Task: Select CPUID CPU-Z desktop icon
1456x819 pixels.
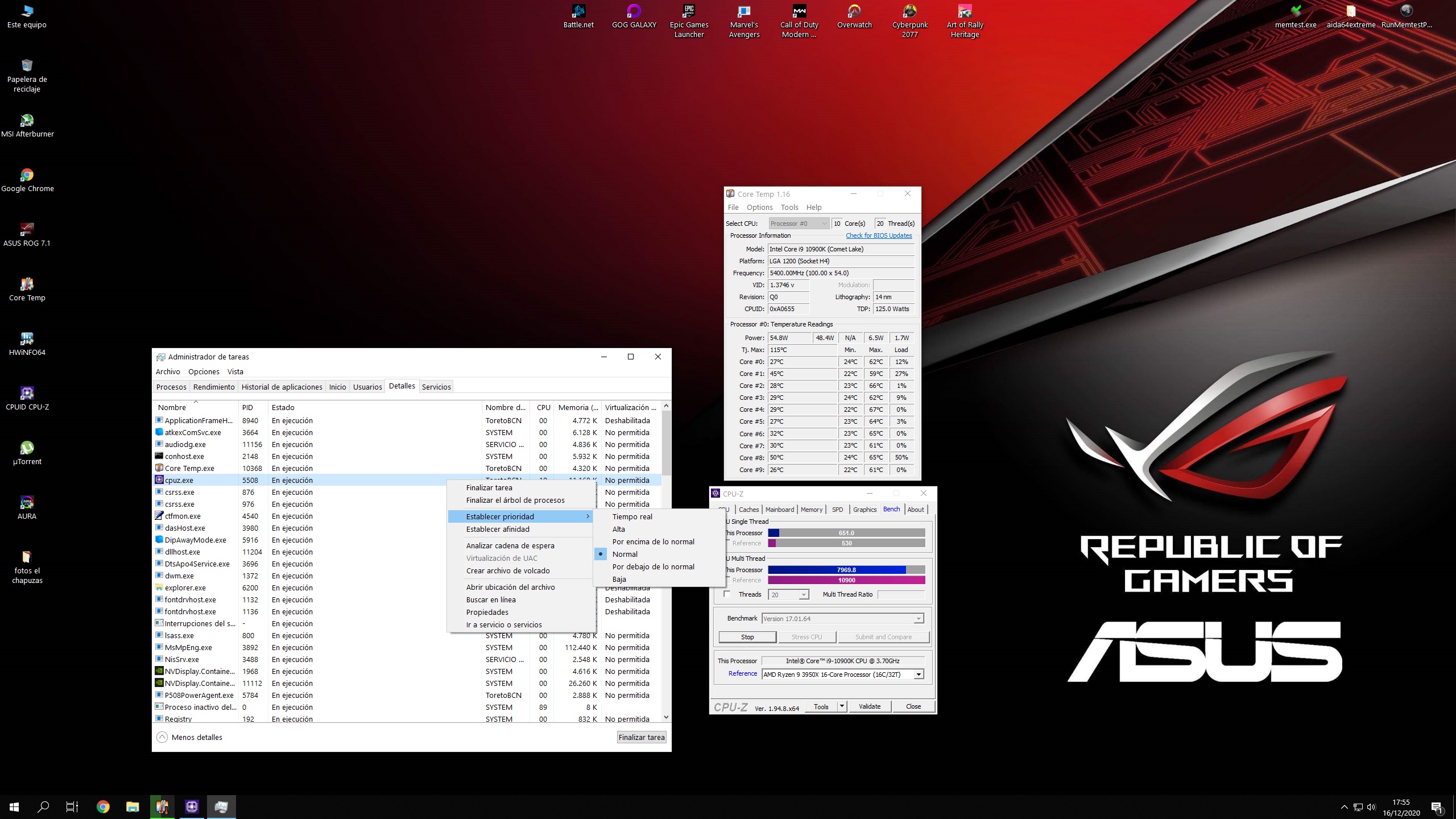Action: tap(27, 399)
